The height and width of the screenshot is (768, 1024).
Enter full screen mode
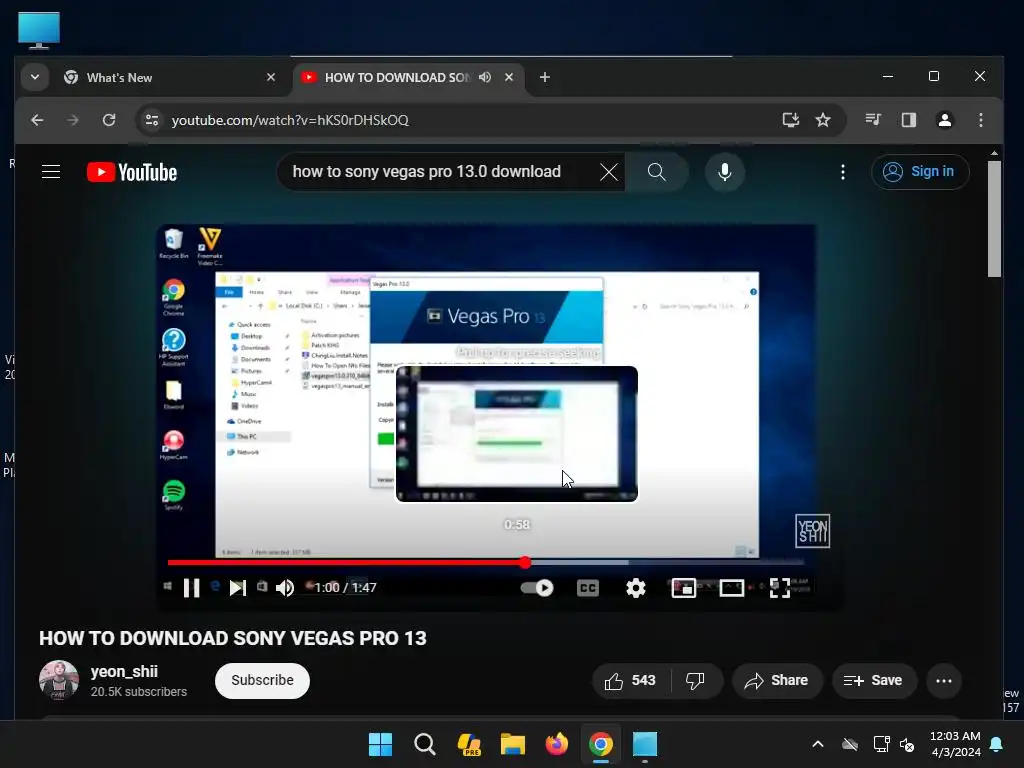point(780,588)
